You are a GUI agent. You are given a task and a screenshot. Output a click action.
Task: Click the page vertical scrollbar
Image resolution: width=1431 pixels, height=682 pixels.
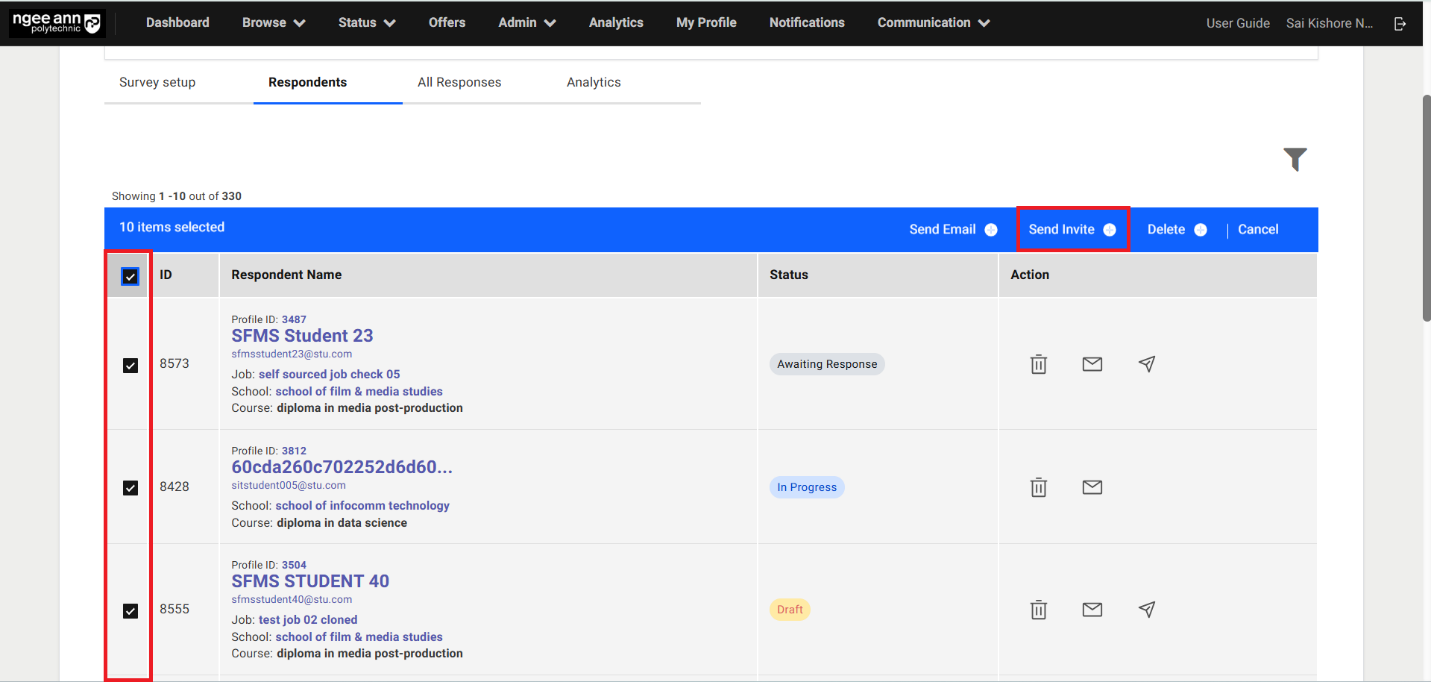pyautogui.click(x=1425, y=210)
